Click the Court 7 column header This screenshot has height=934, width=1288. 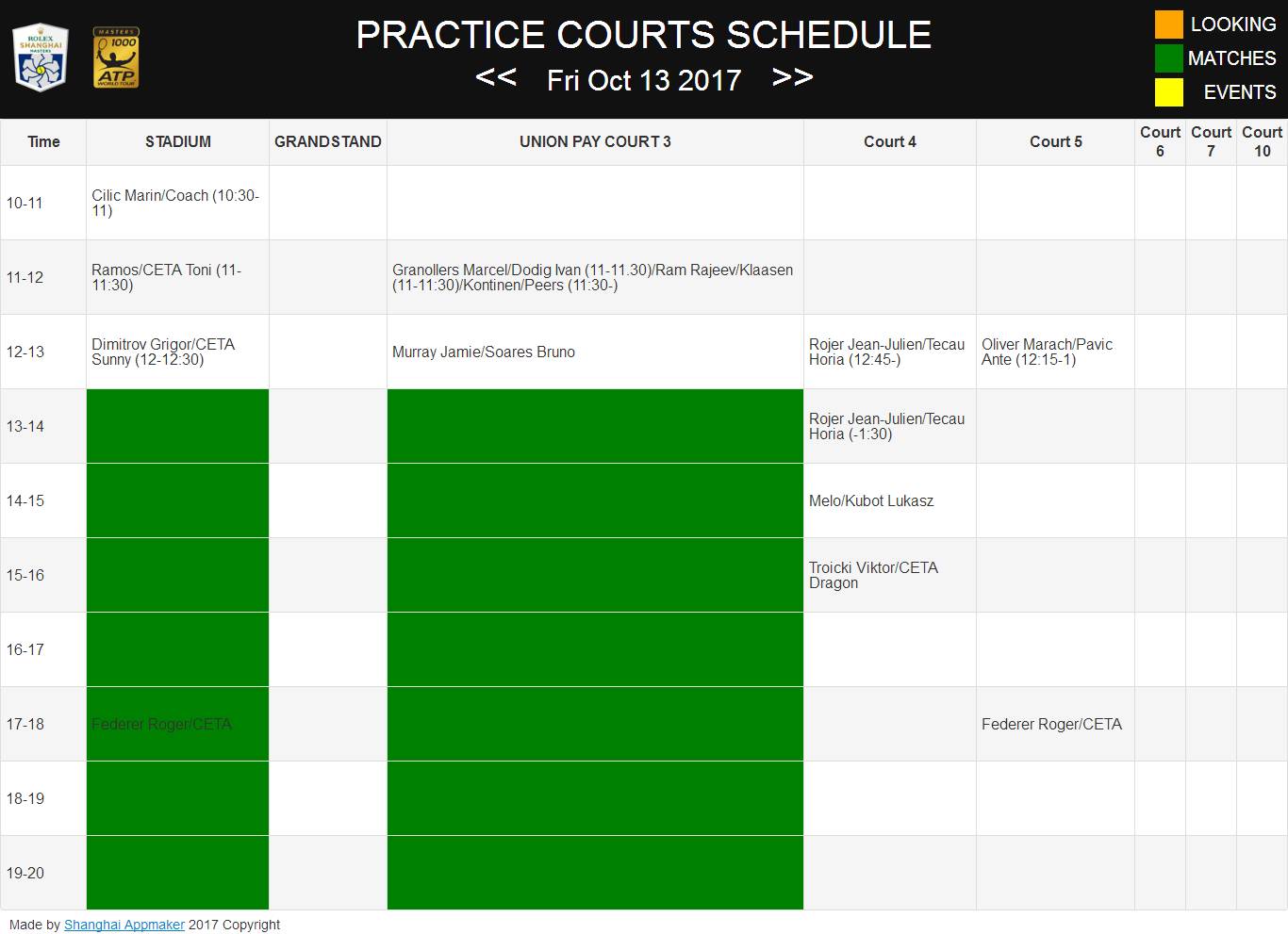pyautogui.click(x=1211, y=141)
